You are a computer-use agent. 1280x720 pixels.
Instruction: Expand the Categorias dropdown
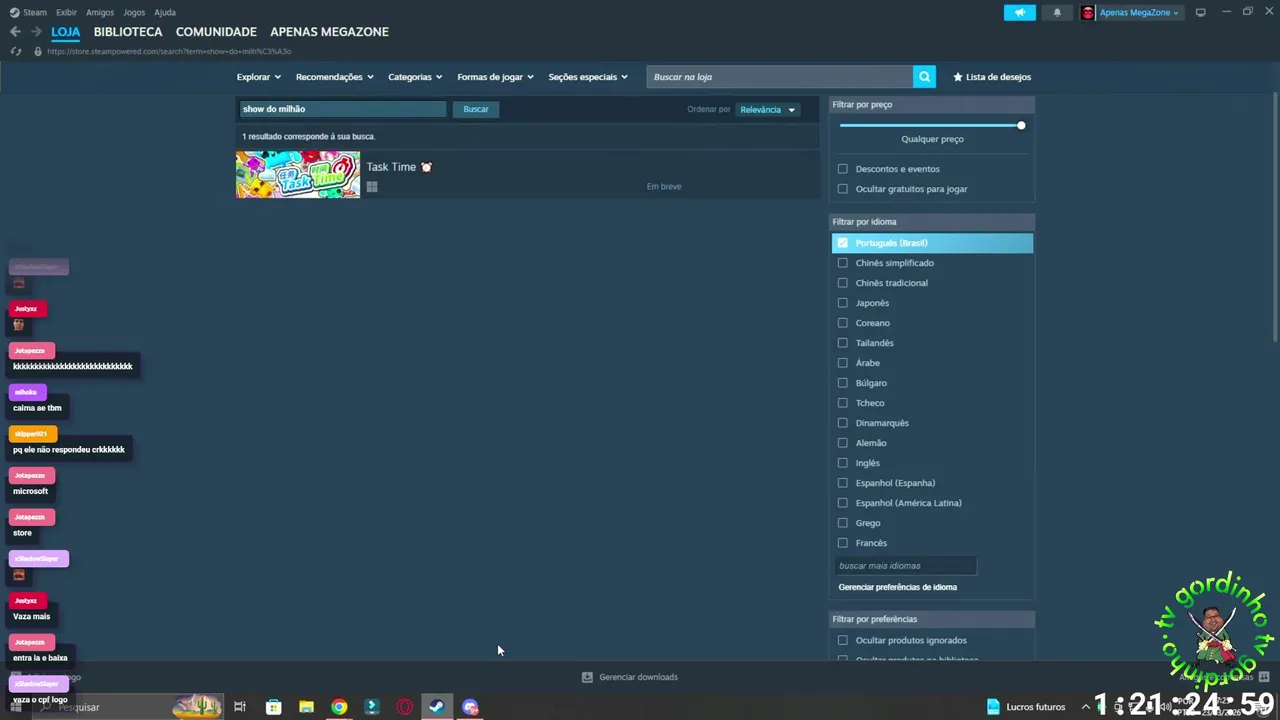415,77
